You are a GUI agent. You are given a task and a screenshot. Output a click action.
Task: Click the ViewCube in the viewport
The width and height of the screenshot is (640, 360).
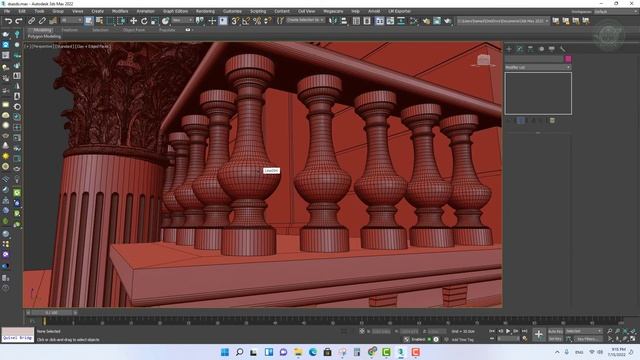pos(483,60)
